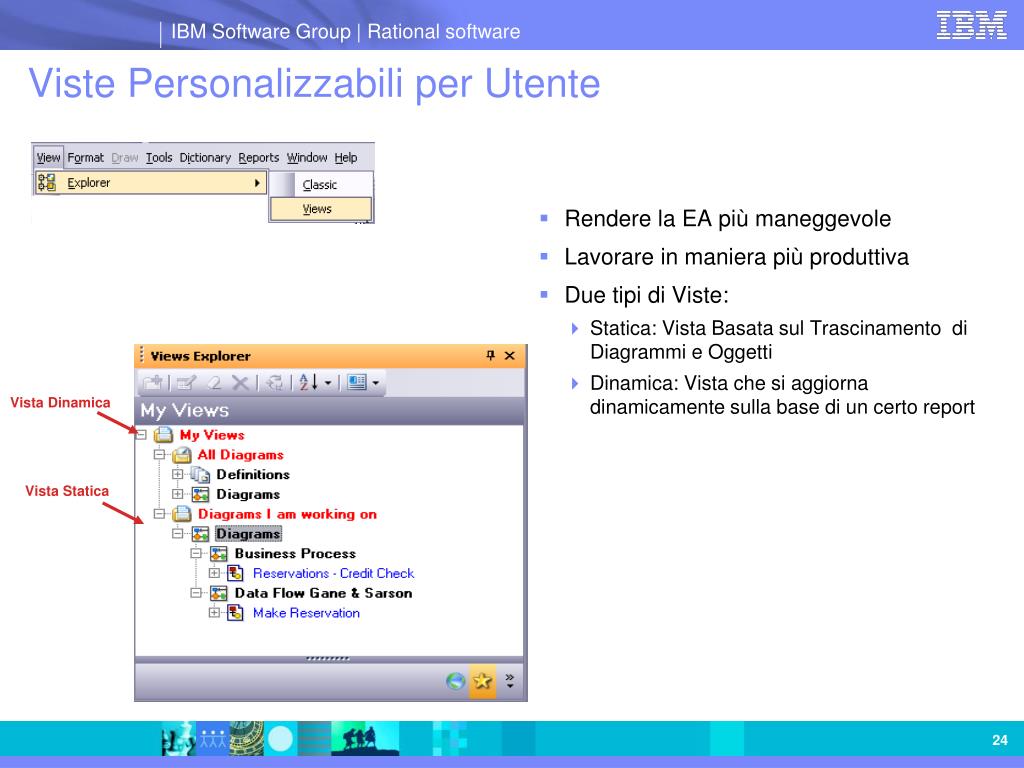Expand the Make Reservation node
The image size is (1024, 768).
(214, 613)
